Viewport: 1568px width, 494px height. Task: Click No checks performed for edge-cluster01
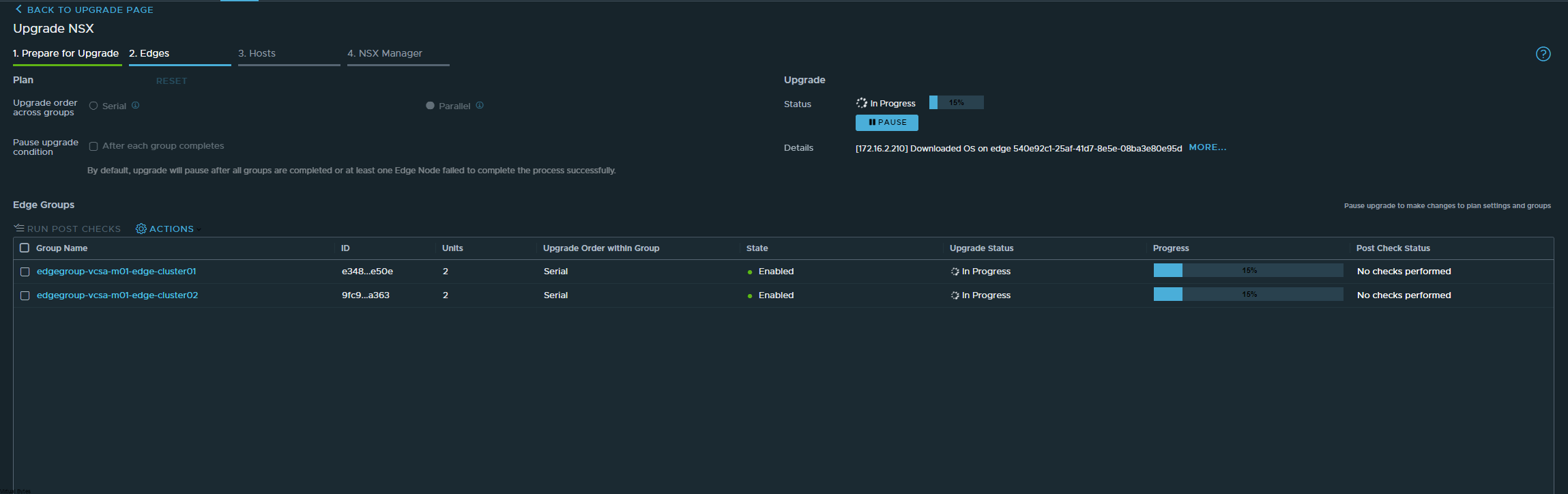[1404, 272]
